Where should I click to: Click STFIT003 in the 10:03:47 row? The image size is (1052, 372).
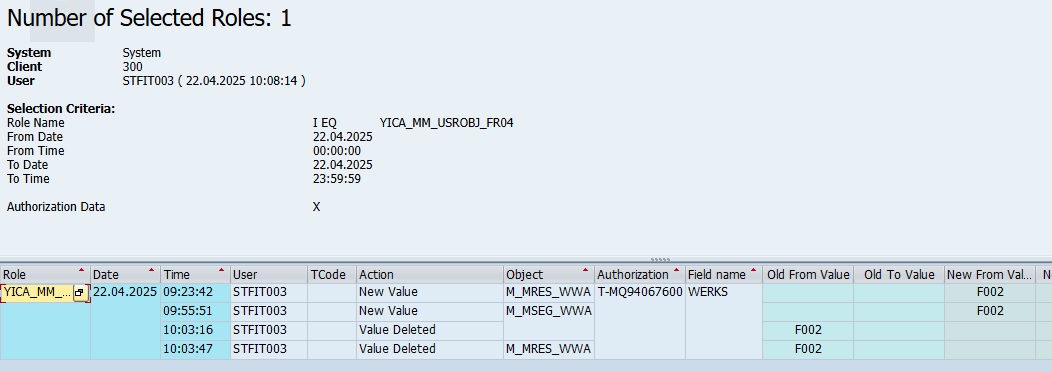[268, 348]
